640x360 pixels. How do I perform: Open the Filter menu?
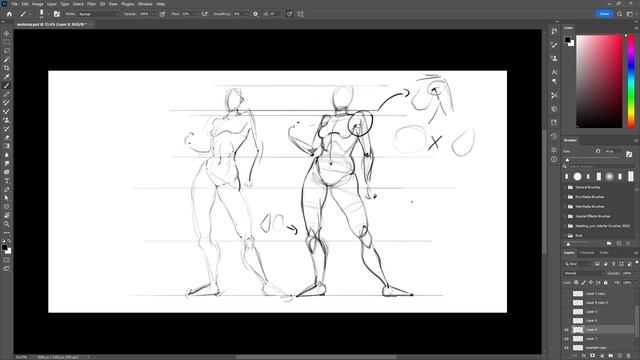[91, 4]
